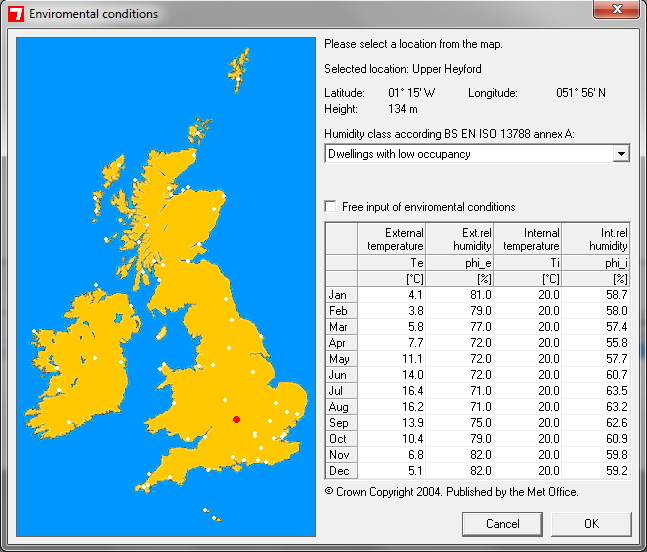Click the Nov row label
Viewport: 647px width, 552px height.
point(341,455)
